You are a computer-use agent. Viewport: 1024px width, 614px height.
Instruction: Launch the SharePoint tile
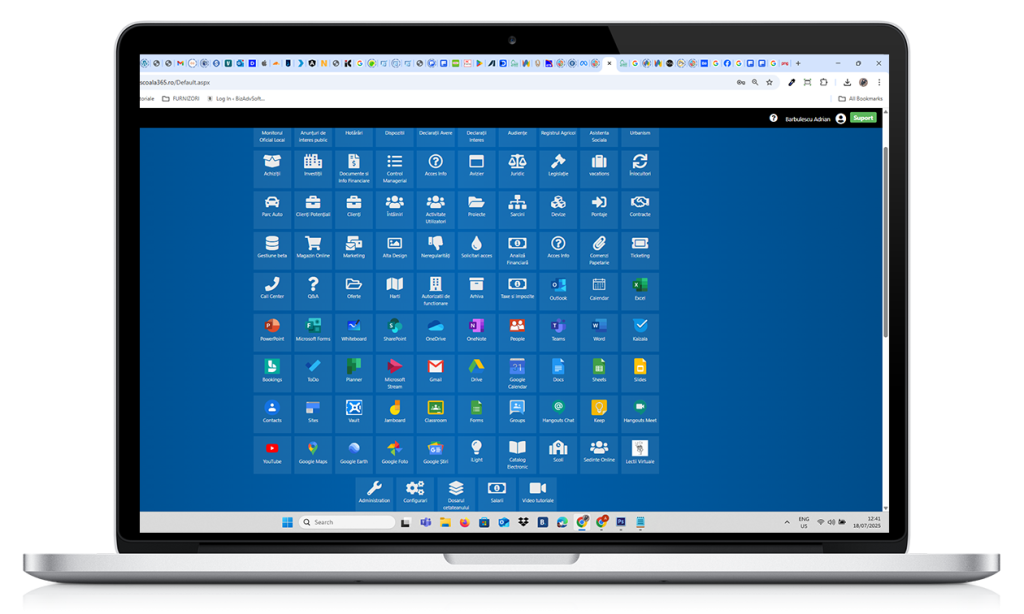pos(394,332)
